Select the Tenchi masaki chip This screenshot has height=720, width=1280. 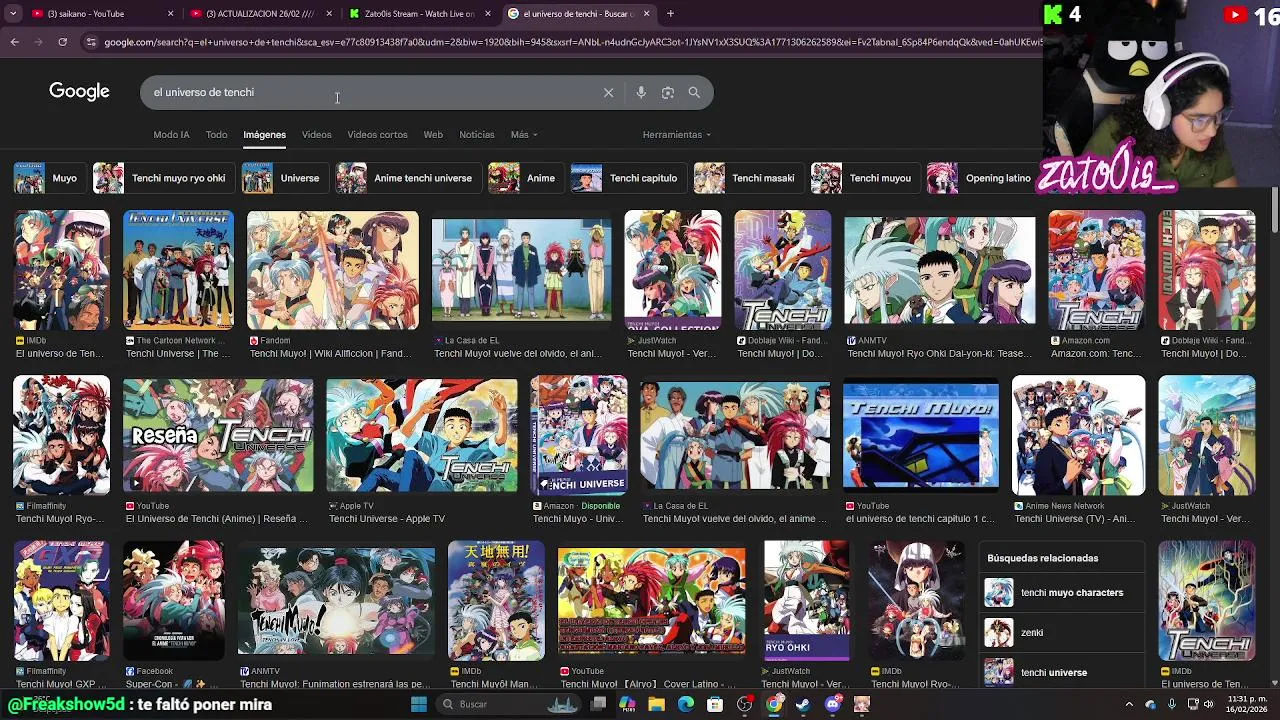pyautogui.click(x=748, y=178)
